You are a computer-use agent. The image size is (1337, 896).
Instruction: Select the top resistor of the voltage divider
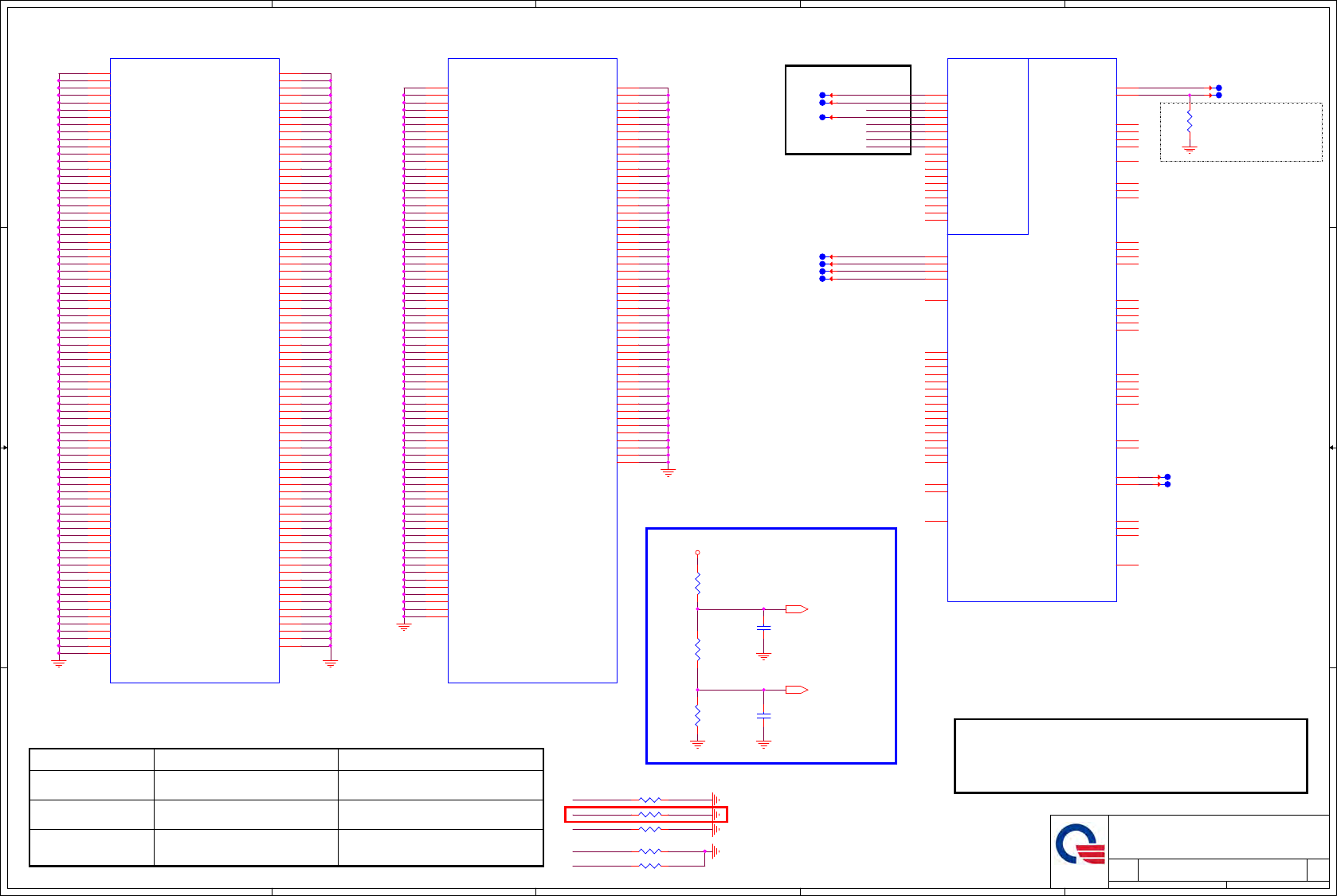[697, 583]
